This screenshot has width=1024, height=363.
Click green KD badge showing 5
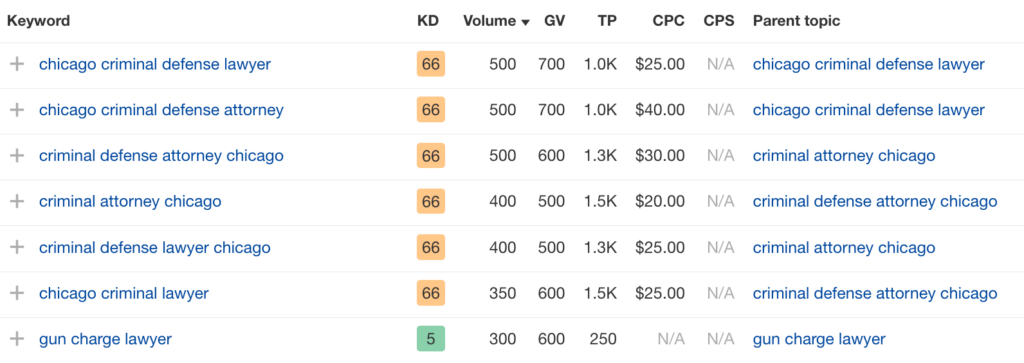[430, 339]
